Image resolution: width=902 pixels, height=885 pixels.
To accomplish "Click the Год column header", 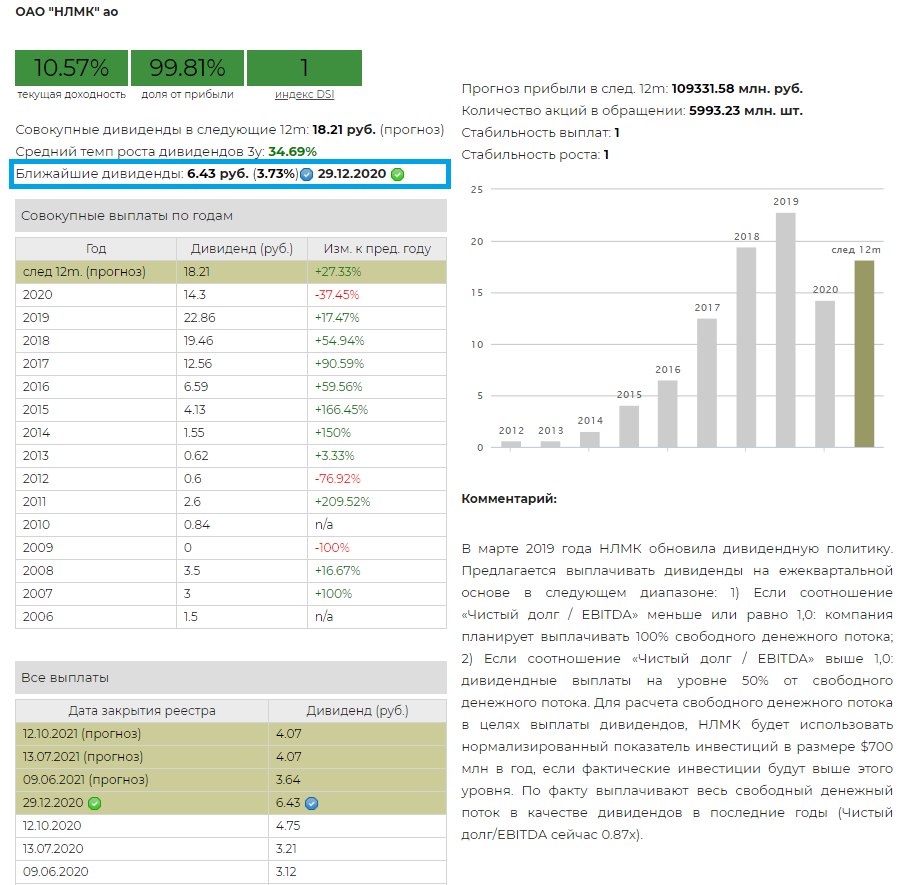I will [x=96, y=249].
